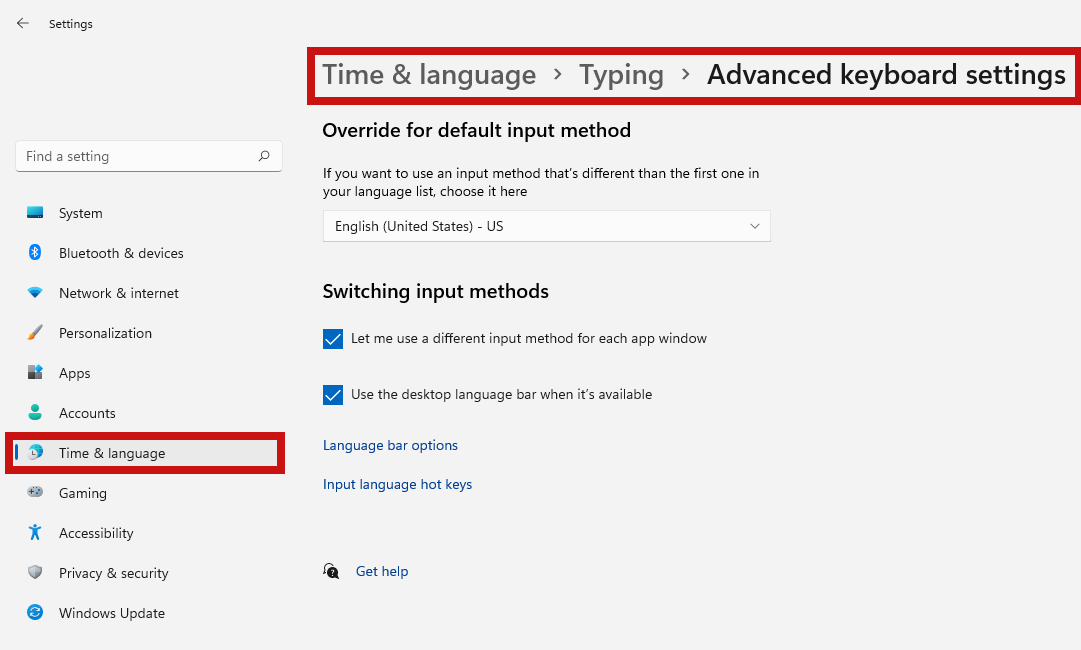Open Language bar options

pyautogui.click(x=390, y=445)
